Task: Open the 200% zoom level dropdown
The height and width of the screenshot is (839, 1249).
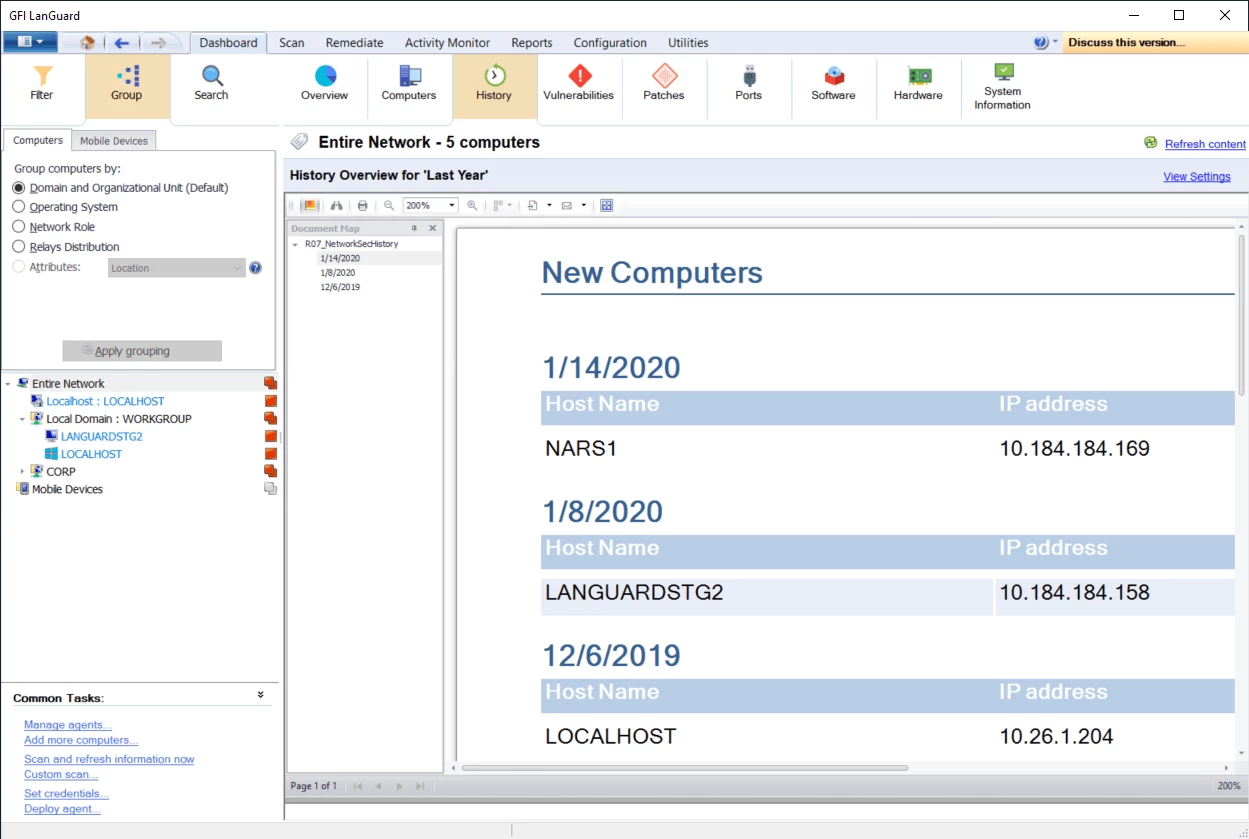Action: coord(451,205)
